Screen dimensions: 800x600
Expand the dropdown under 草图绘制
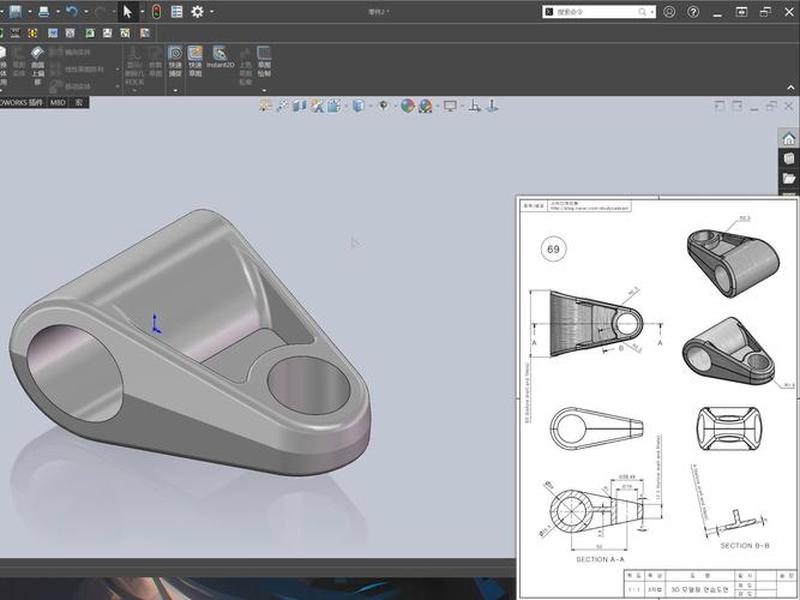click(264, 90)
